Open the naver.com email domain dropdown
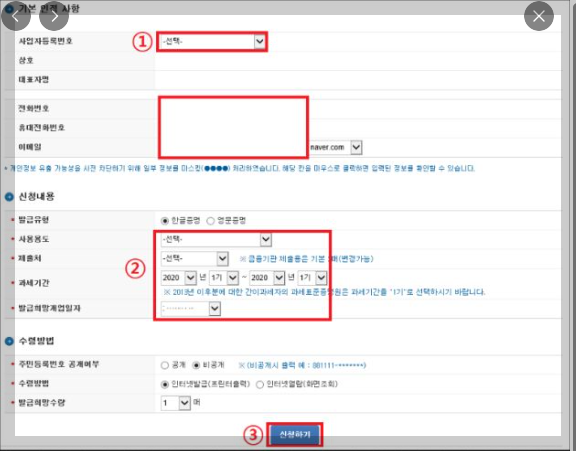576x451 pixels. pyautogui.click(x=335, y=148)
